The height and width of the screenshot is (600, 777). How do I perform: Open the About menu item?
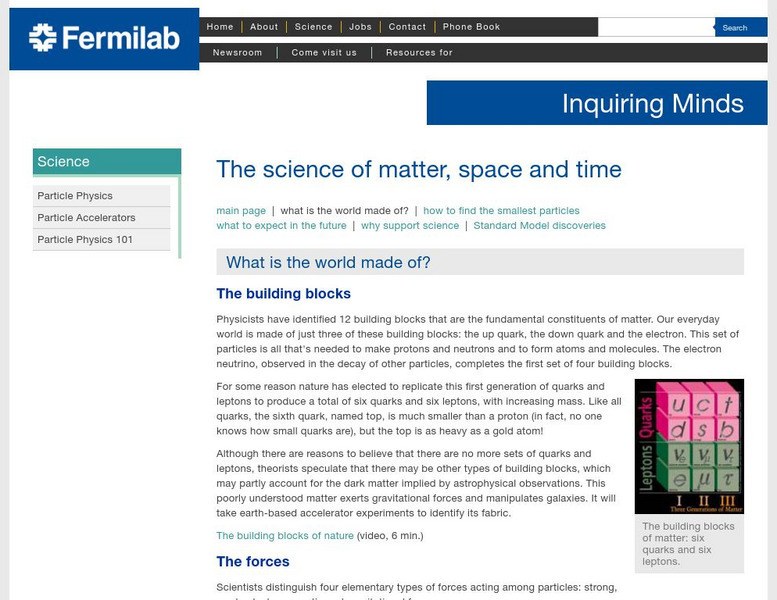tap(264, 27)
